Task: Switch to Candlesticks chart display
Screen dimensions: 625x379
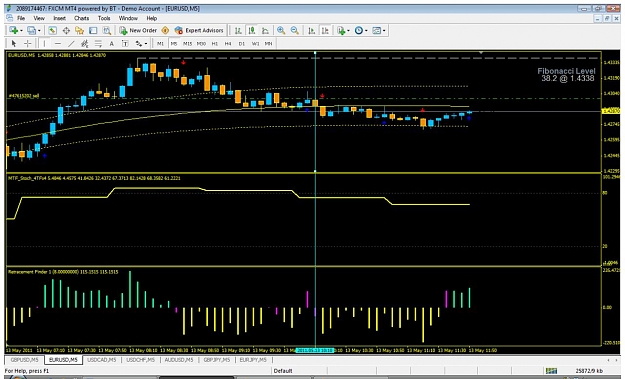Action: tap(252, 31)
